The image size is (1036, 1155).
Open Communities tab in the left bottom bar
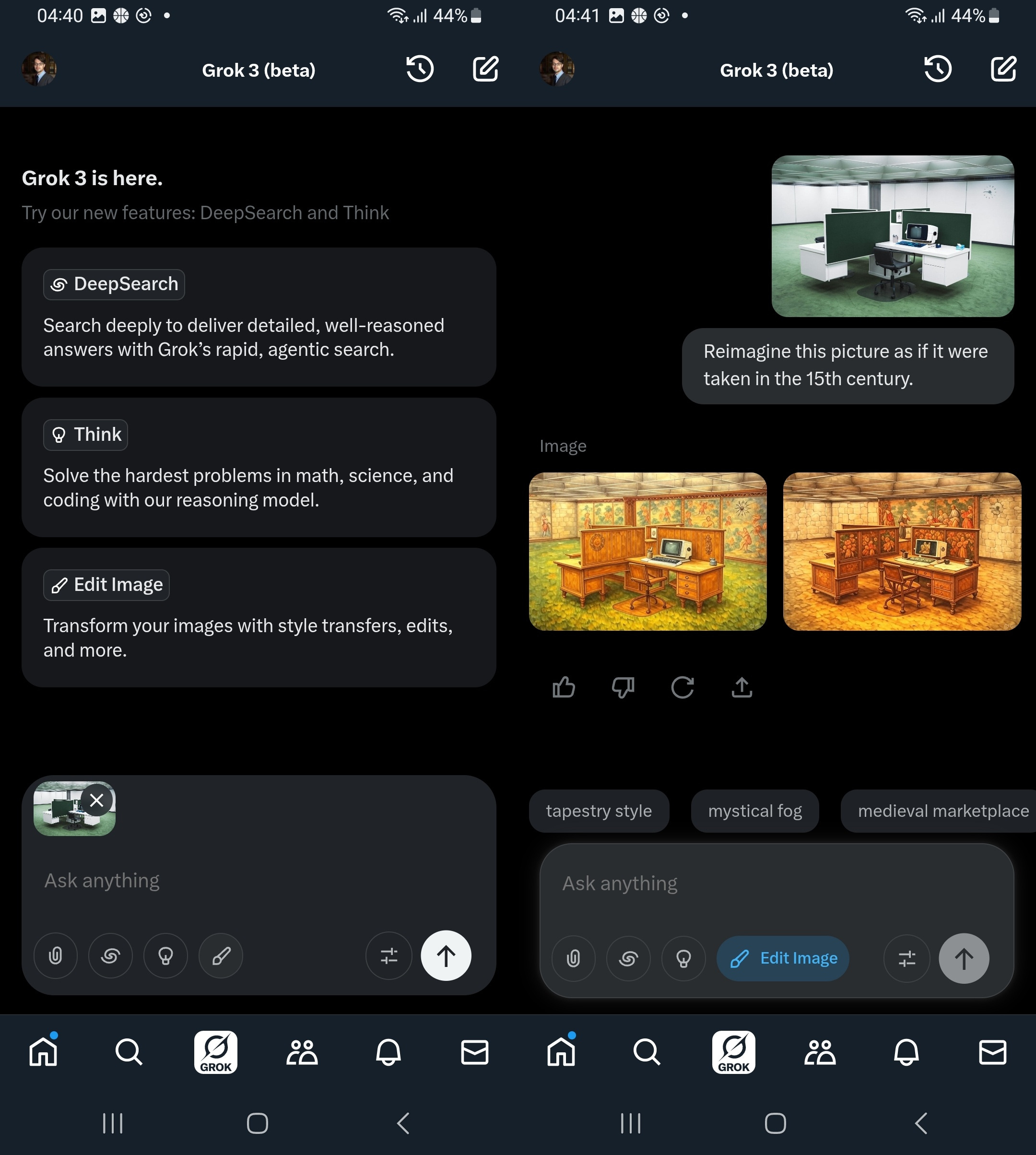click(302, 1051)
